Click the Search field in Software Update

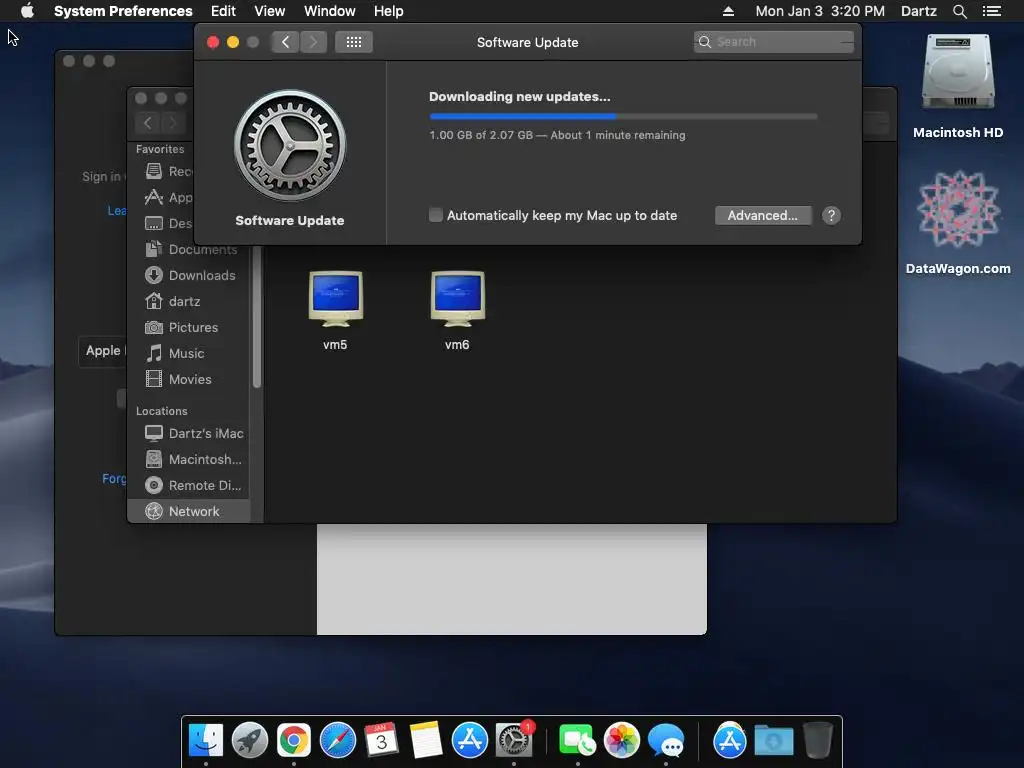coord(773,42)
